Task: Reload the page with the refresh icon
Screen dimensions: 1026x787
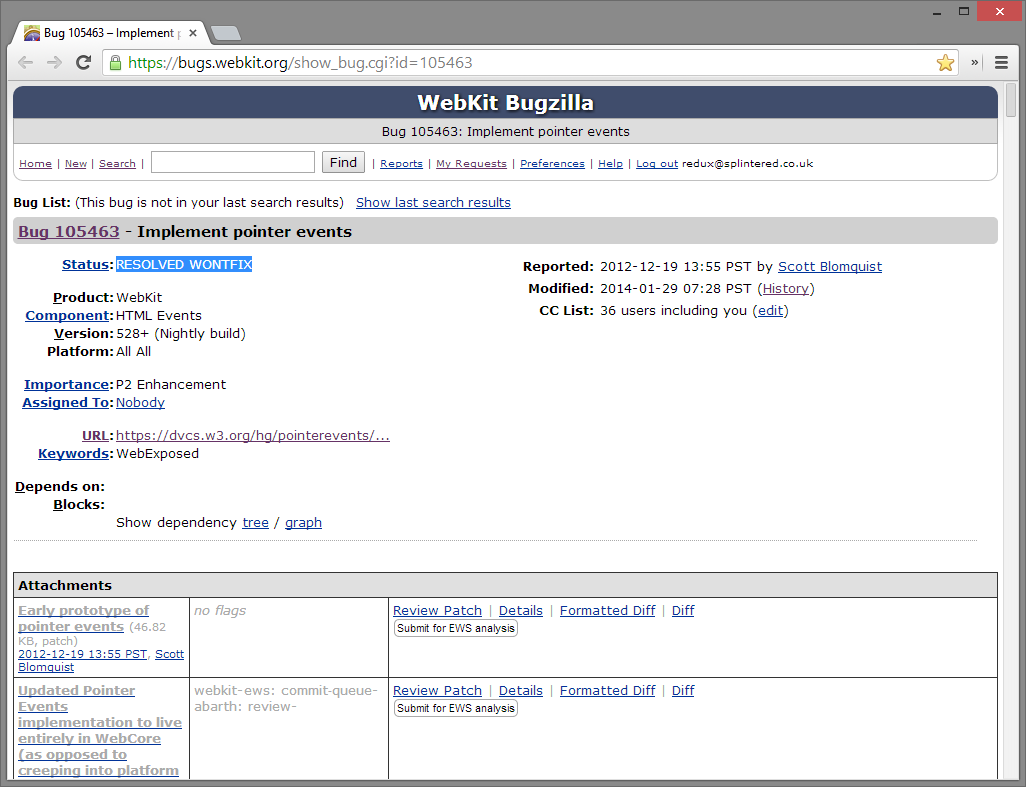Action: pos(83,63)
